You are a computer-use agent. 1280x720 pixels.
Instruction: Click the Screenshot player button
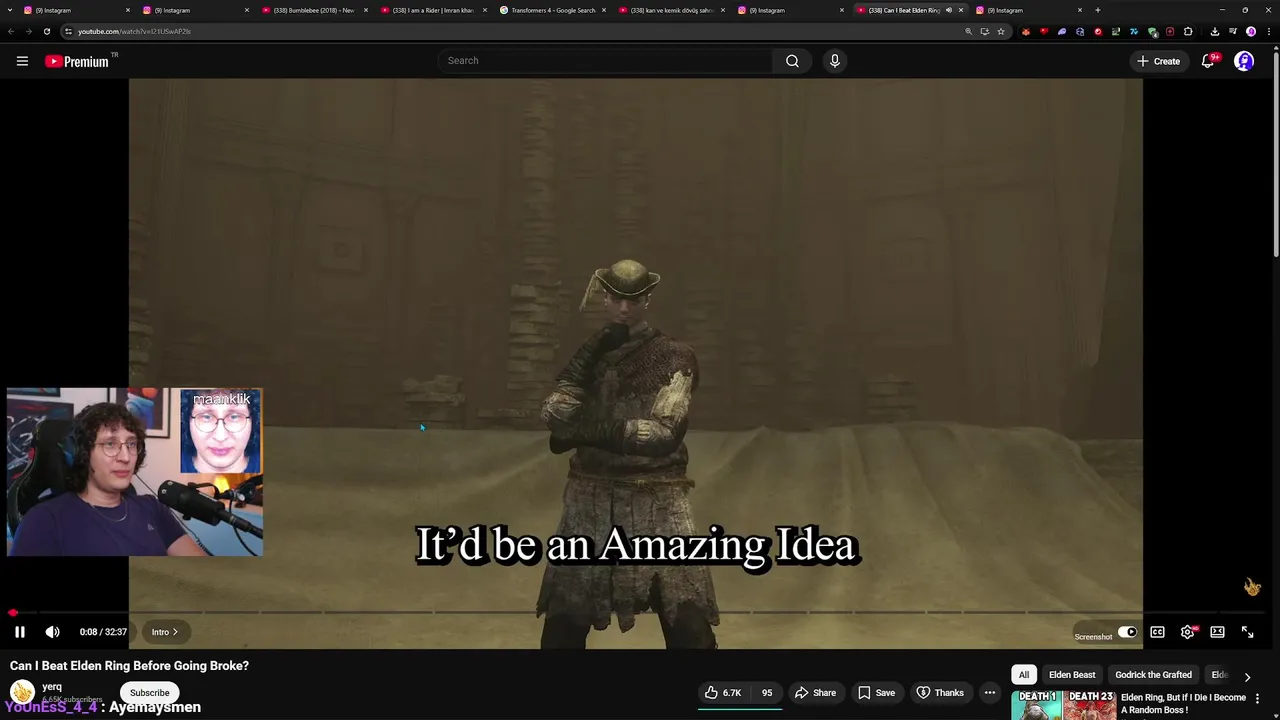(x=1093, y=636)
